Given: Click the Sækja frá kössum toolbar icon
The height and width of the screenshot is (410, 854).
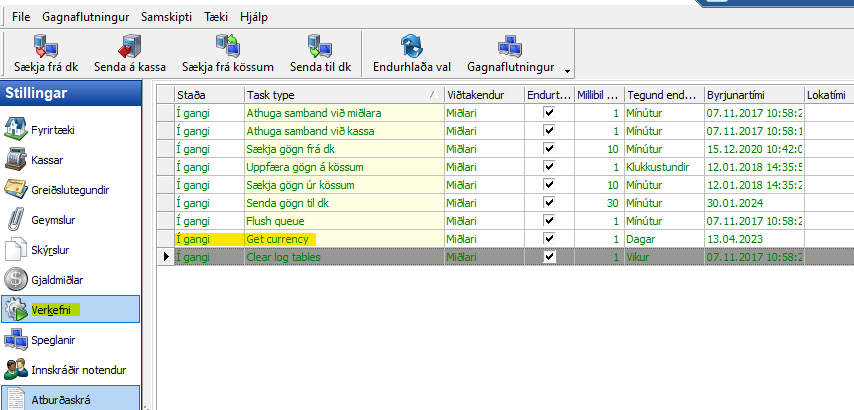Looking at the screenshot, I should (x=226, y=46).
